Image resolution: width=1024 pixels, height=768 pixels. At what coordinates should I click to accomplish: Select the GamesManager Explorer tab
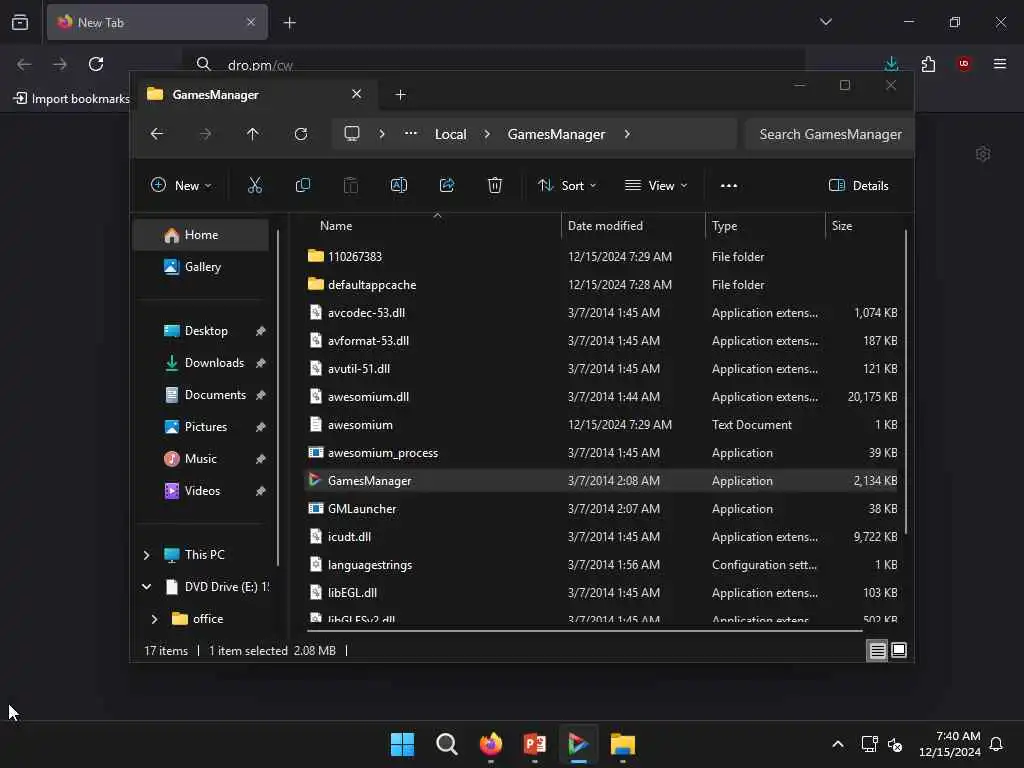click(255, 95)
